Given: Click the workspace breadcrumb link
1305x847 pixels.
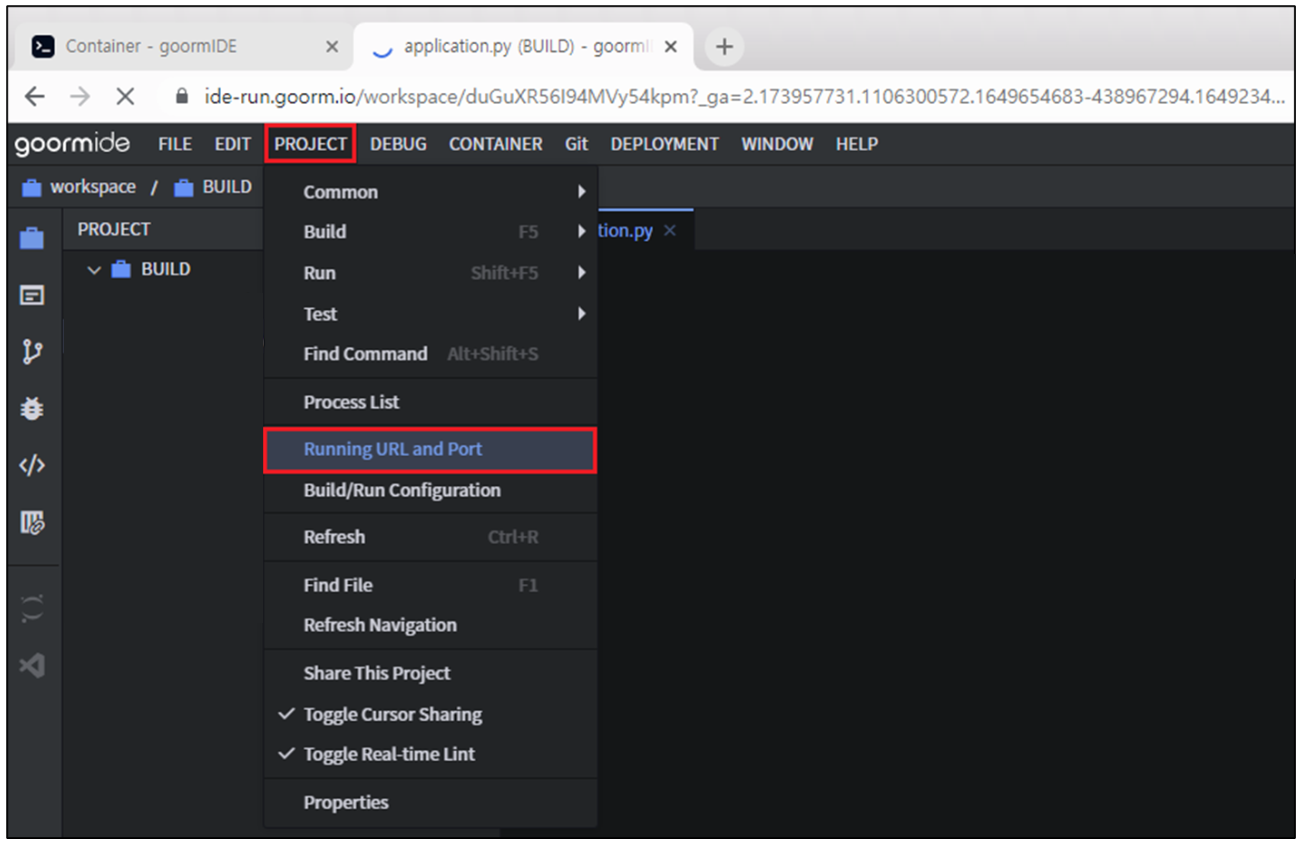Looking at the screenshot, I should [93, 188].
